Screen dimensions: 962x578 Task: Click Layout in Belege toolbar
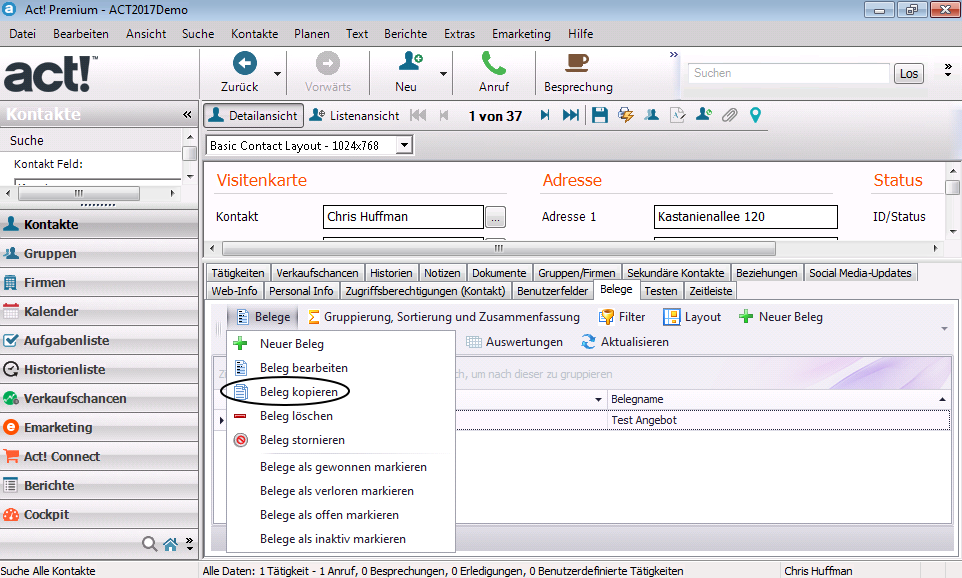(x=692, y=317)
